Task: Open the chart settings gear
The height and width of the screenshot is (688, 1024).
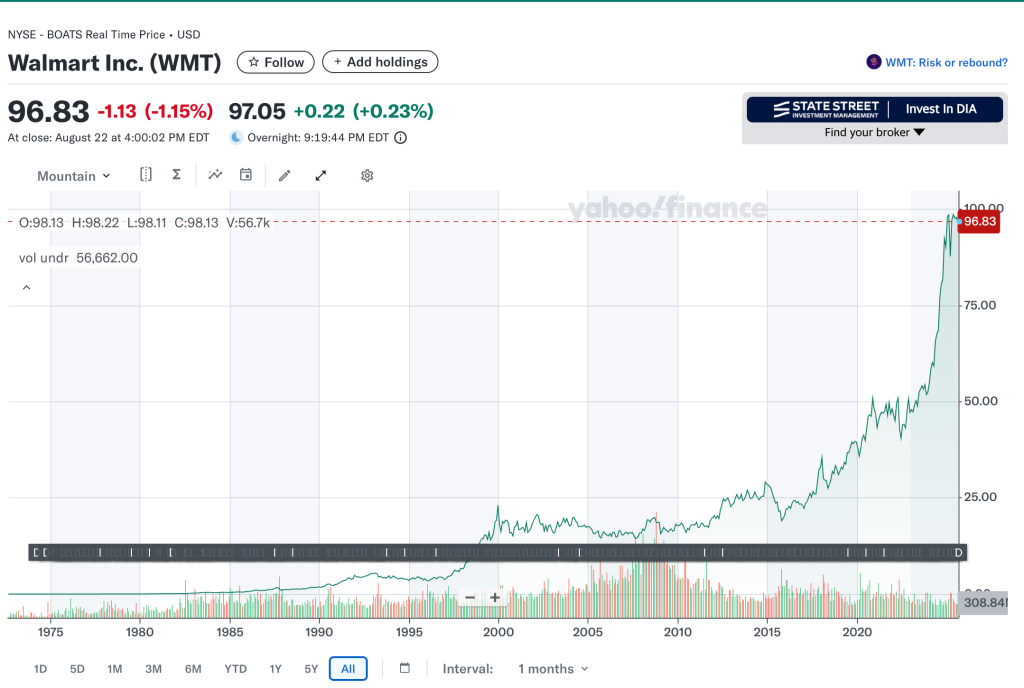Action: [x=366, y=175]
